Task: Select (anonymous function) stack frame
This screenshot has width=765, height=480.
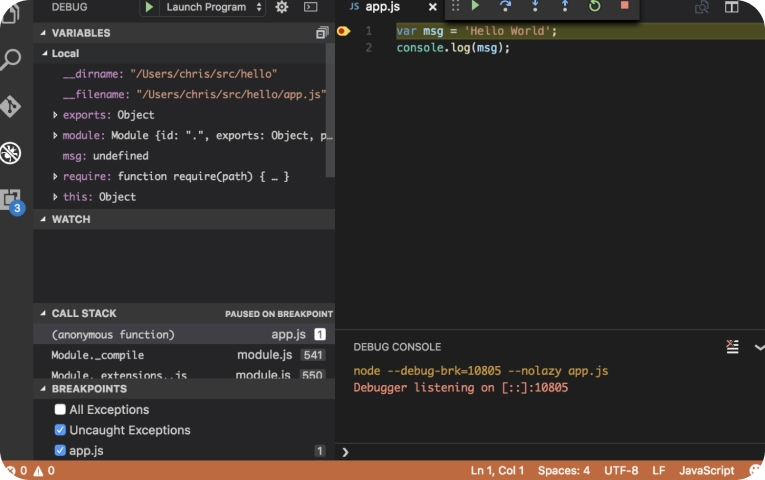Action: coord(184,334)
